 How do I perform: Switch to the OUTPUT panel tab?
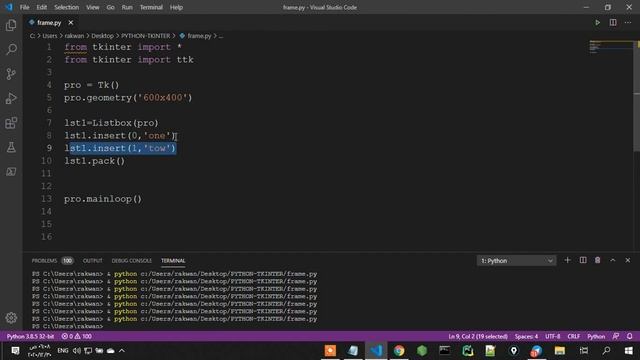[93, 260]
